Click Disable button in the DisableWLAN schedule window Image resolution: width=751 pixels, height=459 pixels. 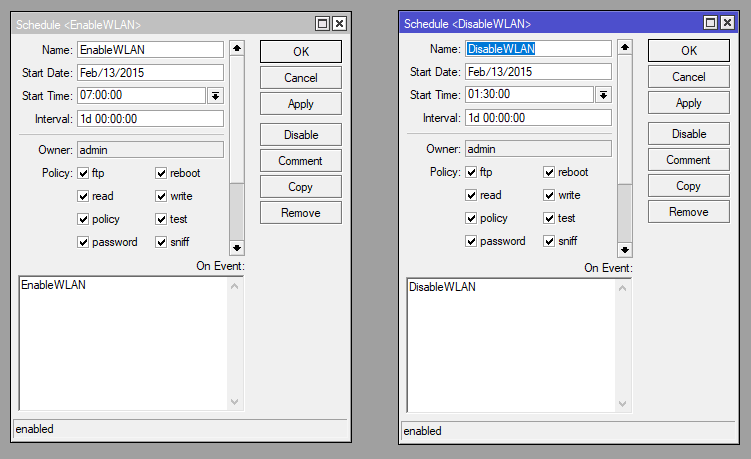(689, 134)
